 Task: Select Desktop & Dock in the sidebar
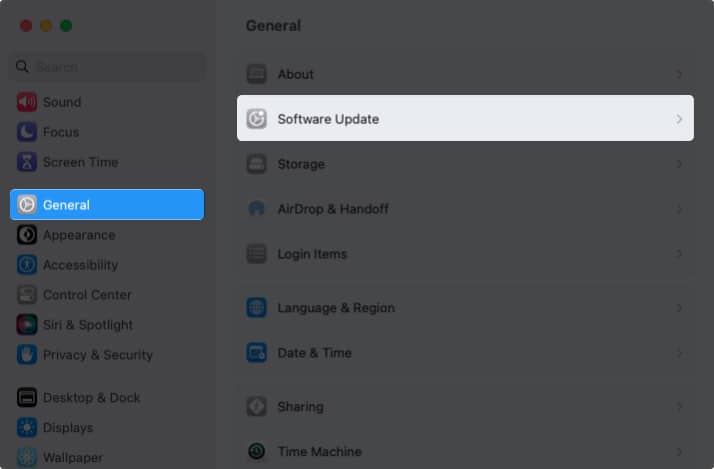[x=107, y=398]
